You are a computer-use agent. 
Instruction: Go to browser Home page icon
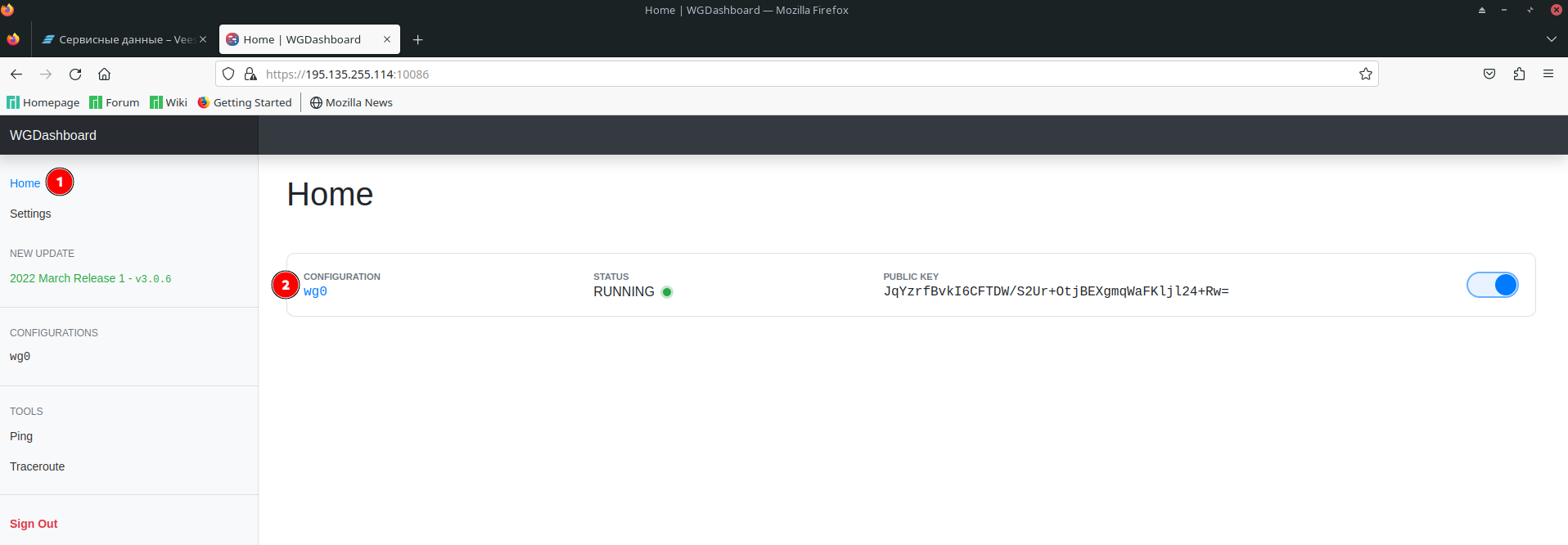click(105, 74)
